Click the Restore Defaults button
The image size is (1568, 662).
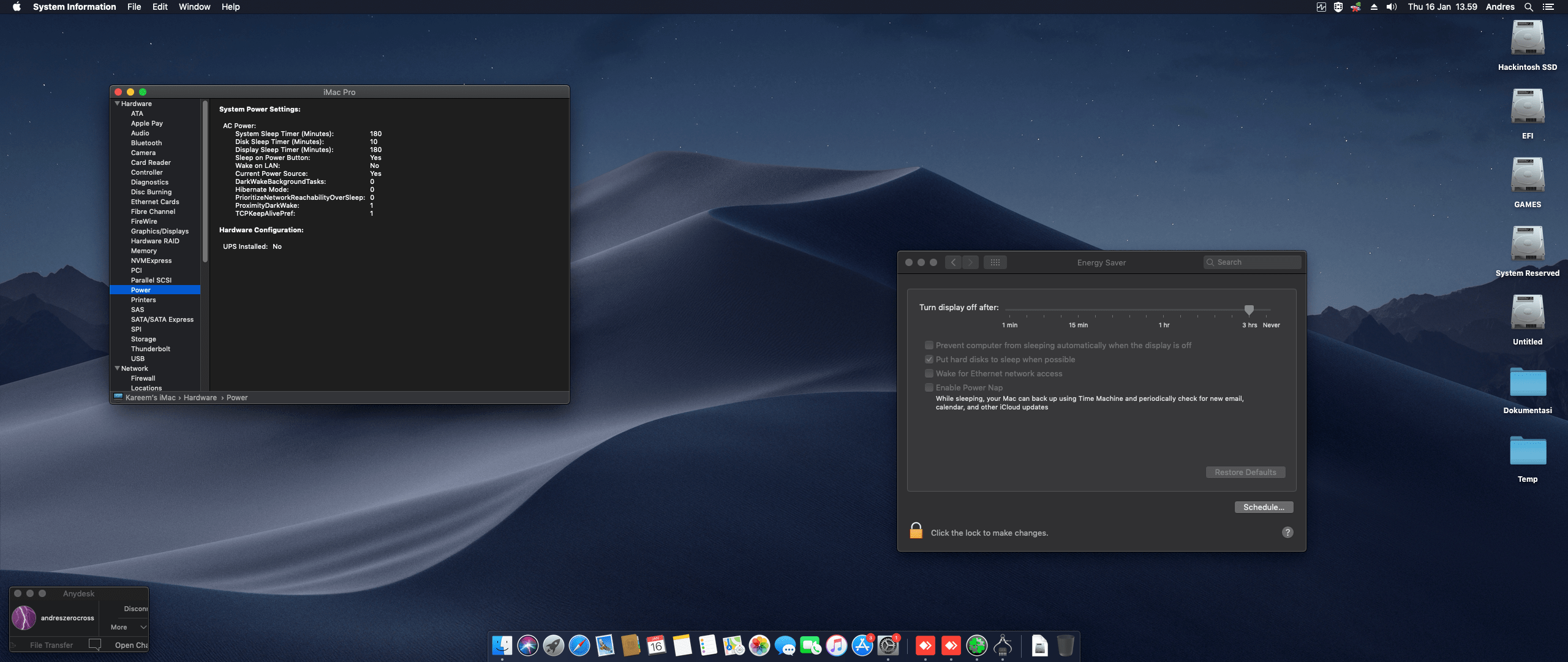coord(1245,472)
